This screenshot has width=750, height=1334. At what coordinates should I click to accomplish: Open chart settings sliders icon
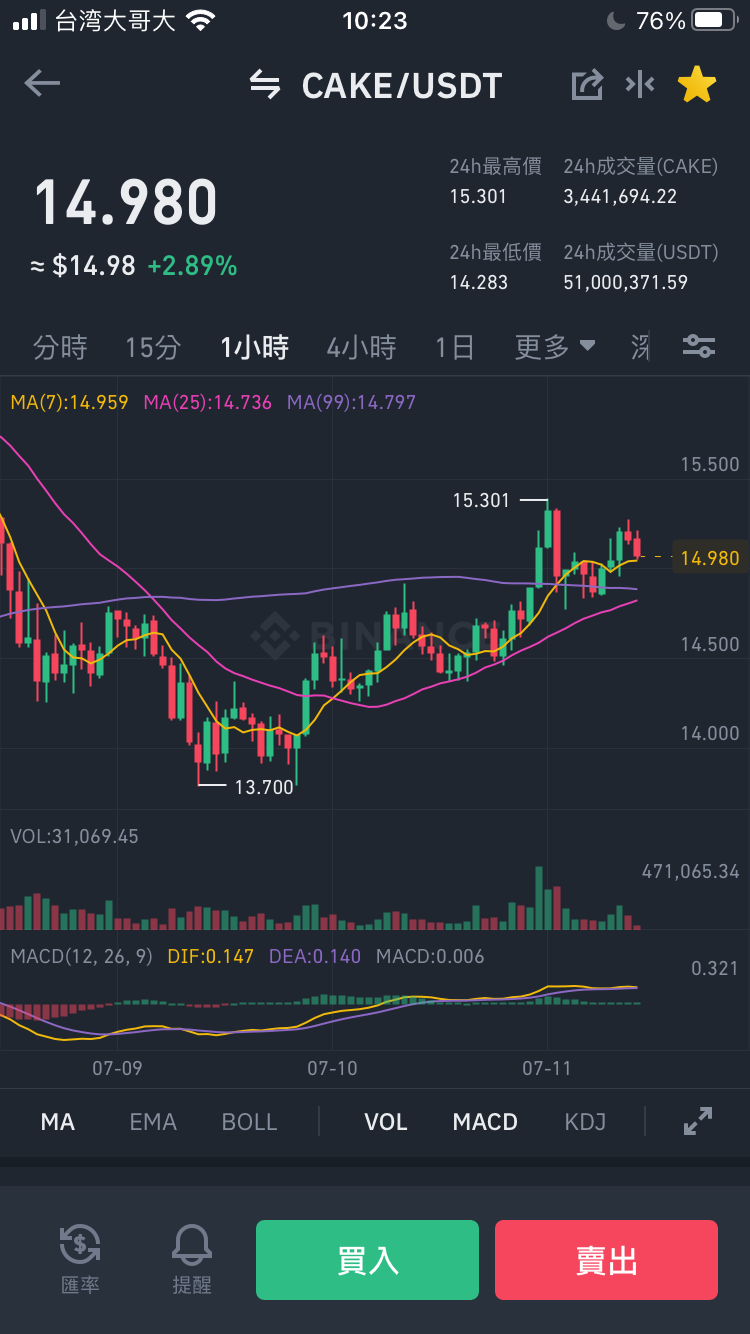point(699,347)
